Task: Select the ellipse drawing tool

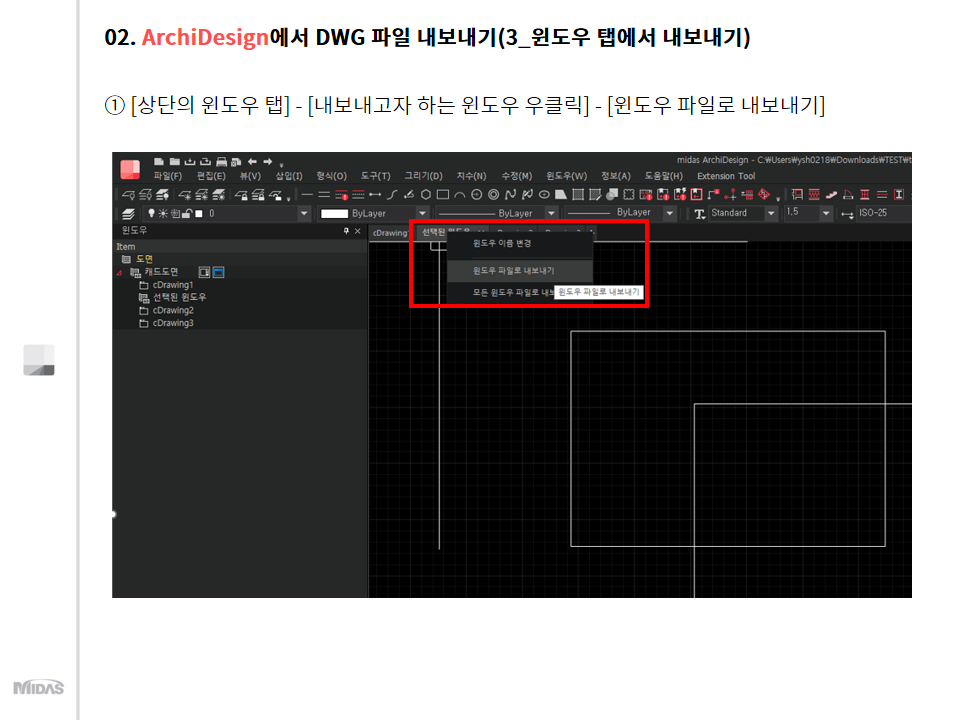Action: (x=544, y=195)
